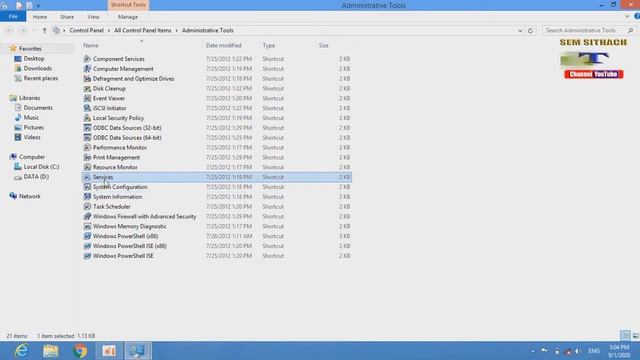This screenshot has height=360, width=640.
Task: Expand the ribbon with the chevron
Action: tap(627, 16)
